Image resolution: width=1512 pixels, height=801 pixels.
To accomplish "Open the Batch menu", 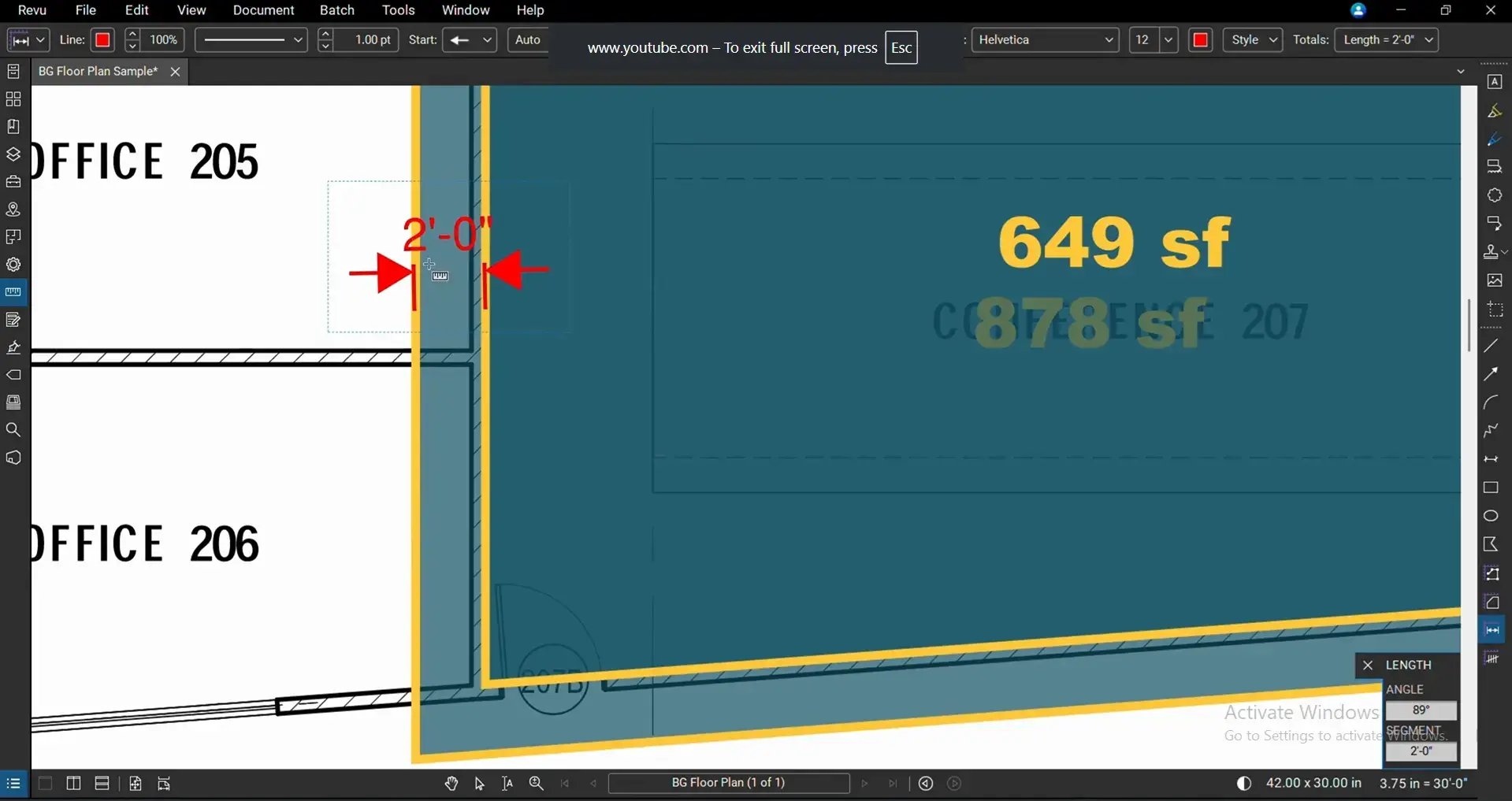I will [x=337, y=10].
